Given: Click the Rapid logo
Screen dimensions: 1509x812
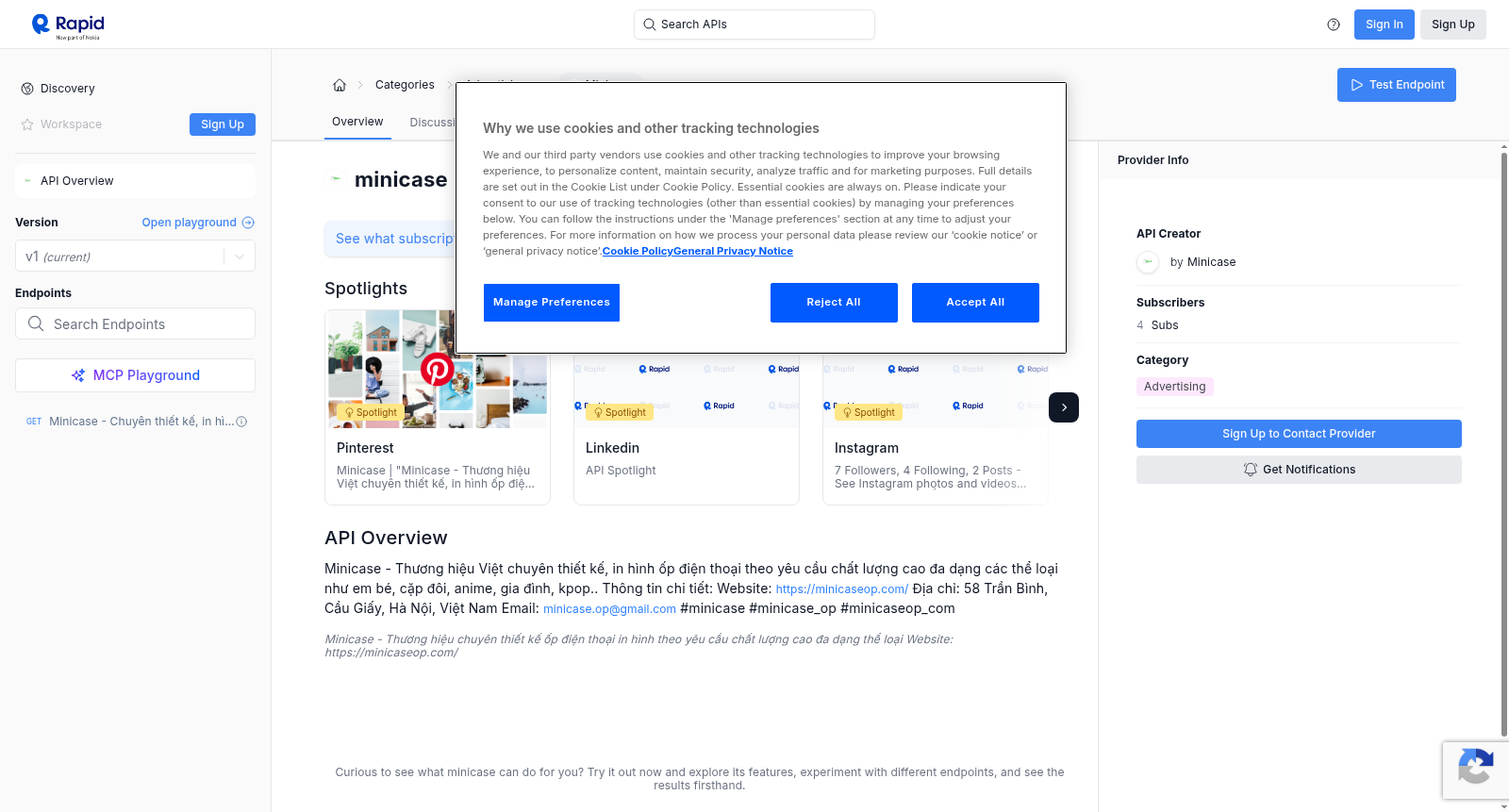Looking at the screenshot, I should (68, 25).
